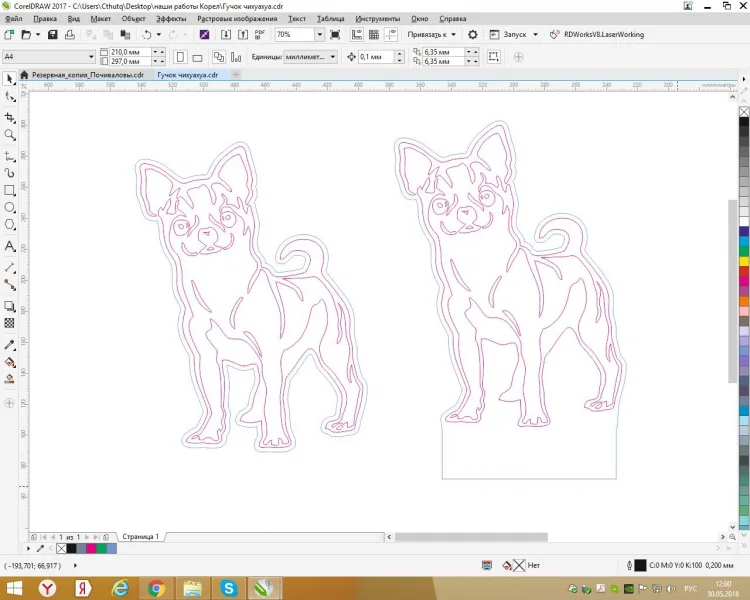Viewport: 750px width, 600px height.
Task: Select the Polygon tool
Action: click(10, 225)
